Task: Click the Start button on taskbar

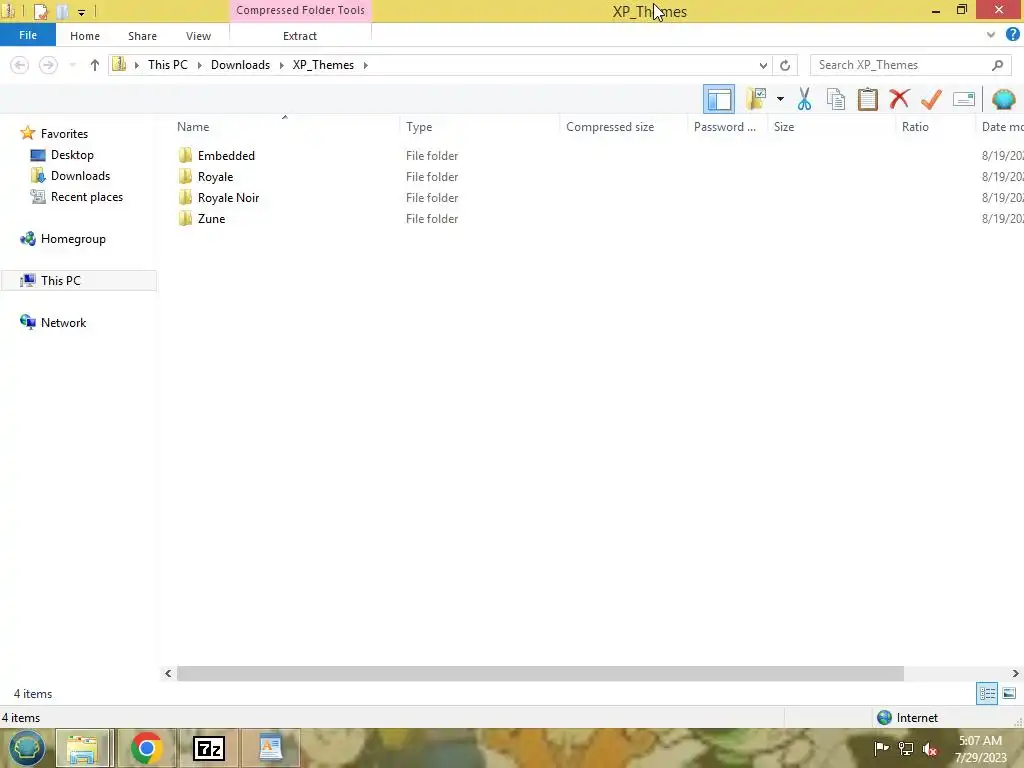Action: 26,748
